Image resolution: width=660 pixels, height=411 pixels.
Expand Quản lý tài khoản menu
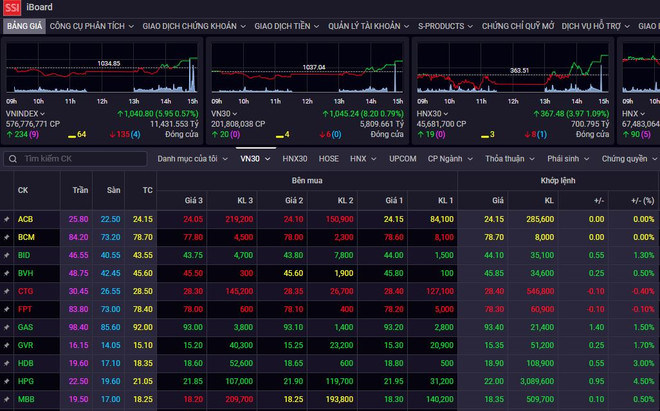coord(368,26)
